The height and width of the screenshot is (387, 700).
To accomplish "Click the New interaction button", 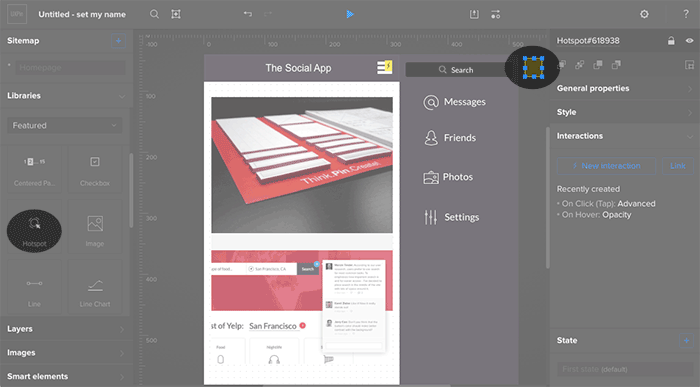I will [x=606, y=166].
